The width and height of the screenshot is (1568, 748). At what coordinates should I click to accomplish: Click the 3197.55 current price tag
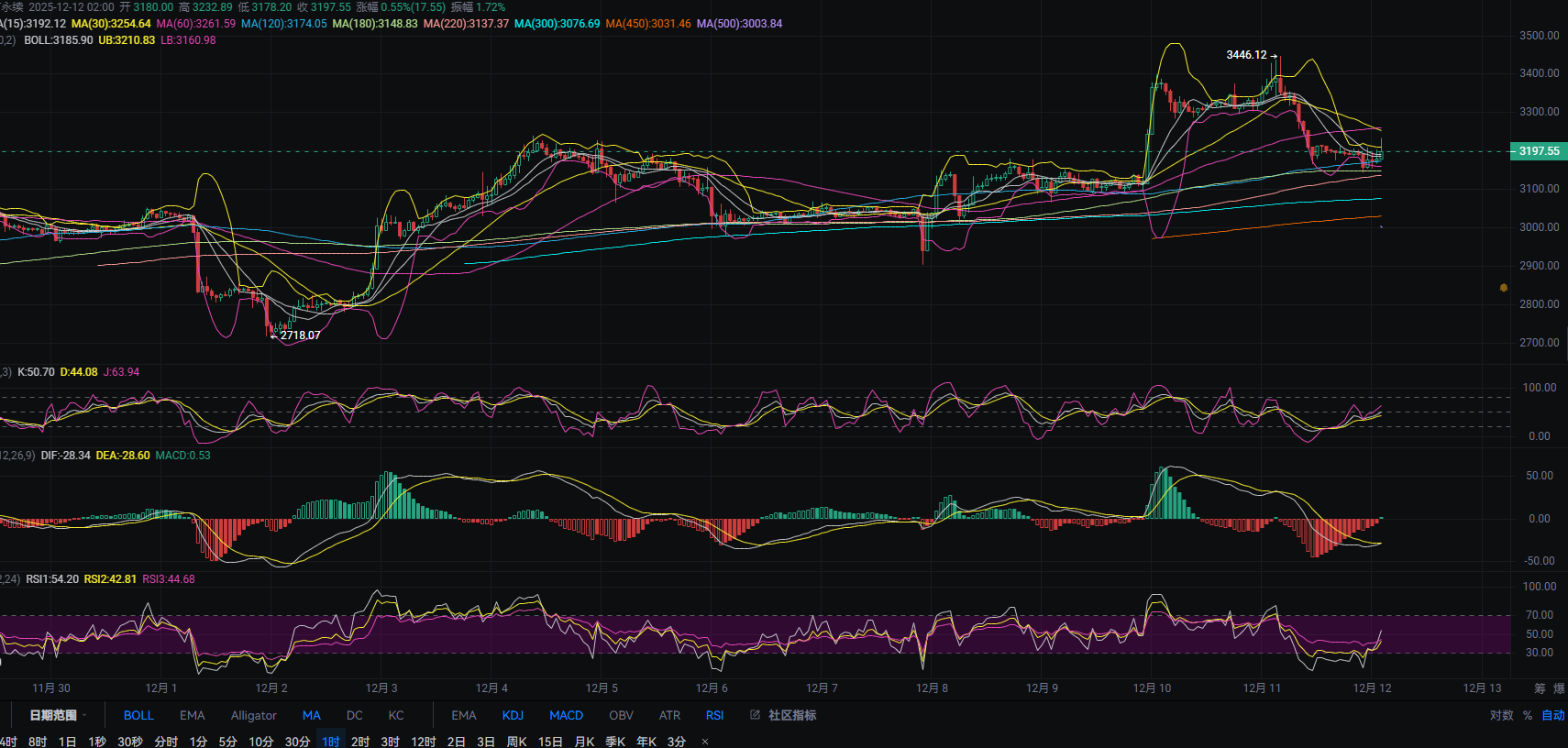(1538, 151)
